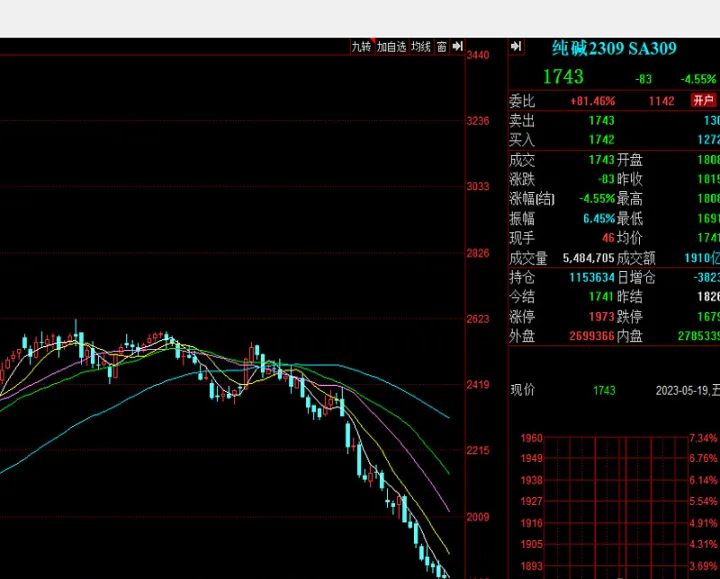Click the 成交量 value 5,484,705
The height and width of the screenshot is (579, 720).
click(x=589, y=258)
